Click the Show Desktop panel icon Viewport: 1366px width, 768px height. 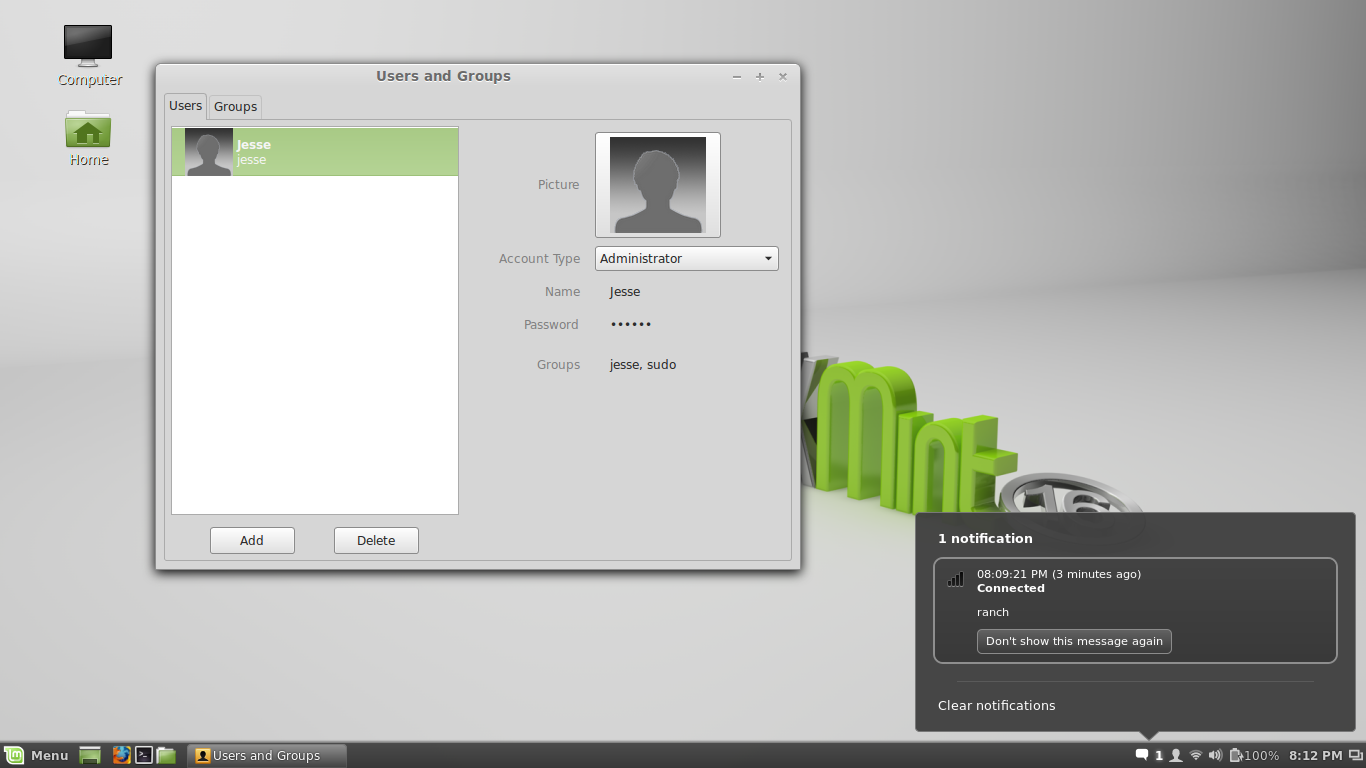pos(90,755)
